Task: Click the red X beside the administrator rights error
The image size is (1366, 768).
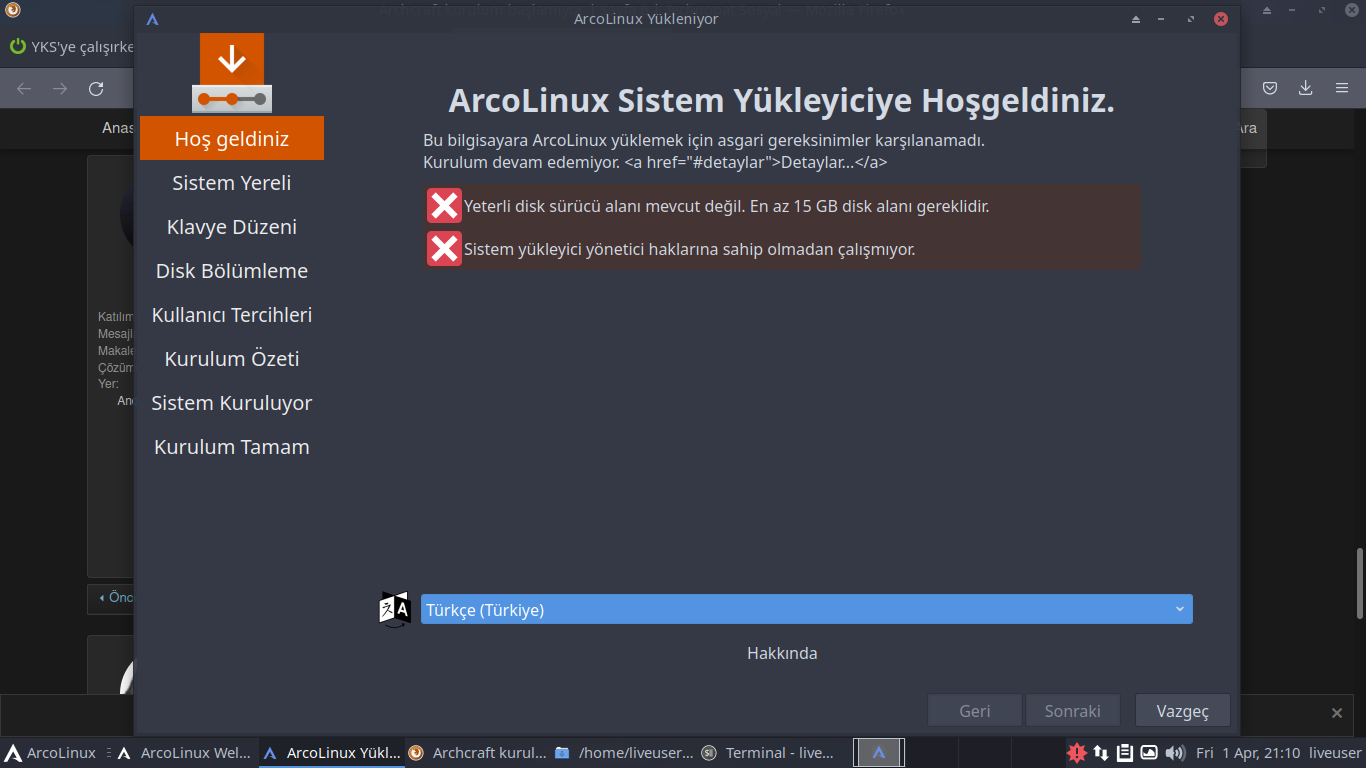Action: [x=444, y=248]
